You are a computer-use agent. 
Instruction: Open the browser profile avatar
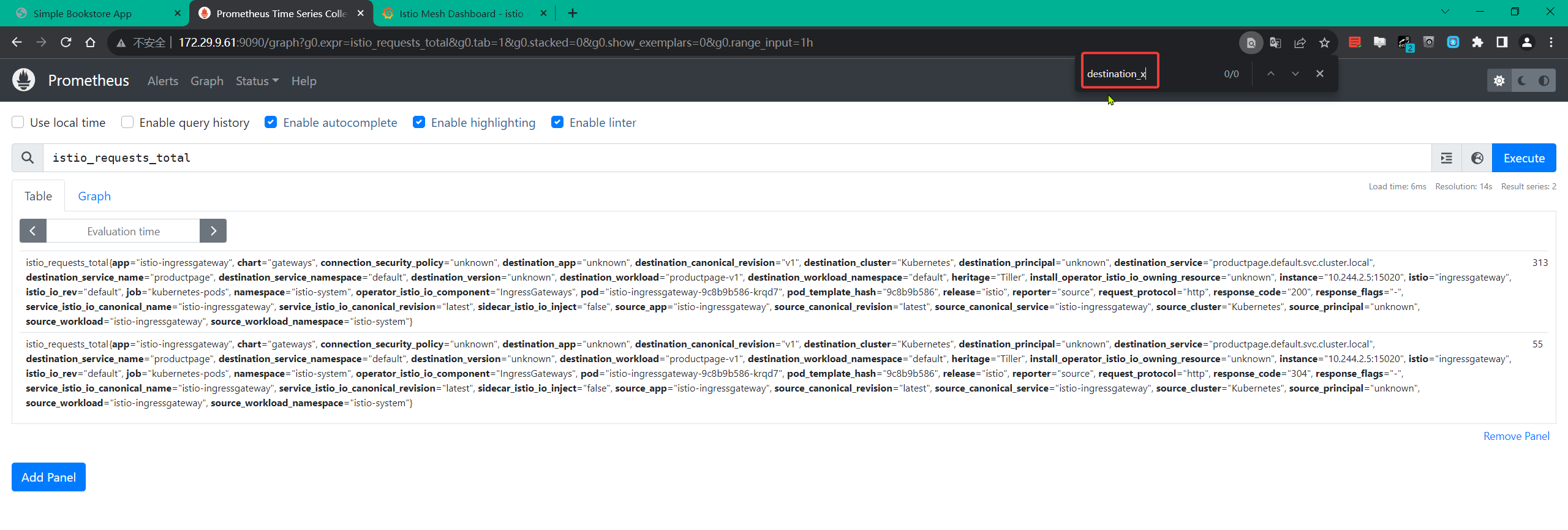(1526, 42)
